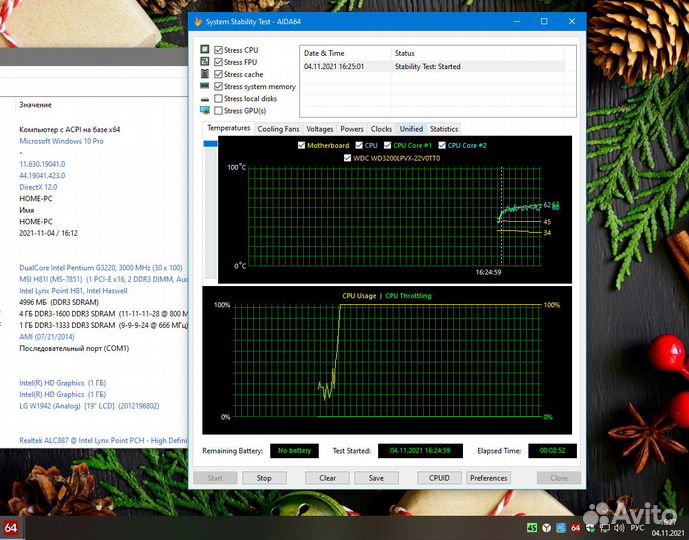Maximize the System Stability Test window
Viewport: 689px width, 540px height.
(x=544, y=21)
